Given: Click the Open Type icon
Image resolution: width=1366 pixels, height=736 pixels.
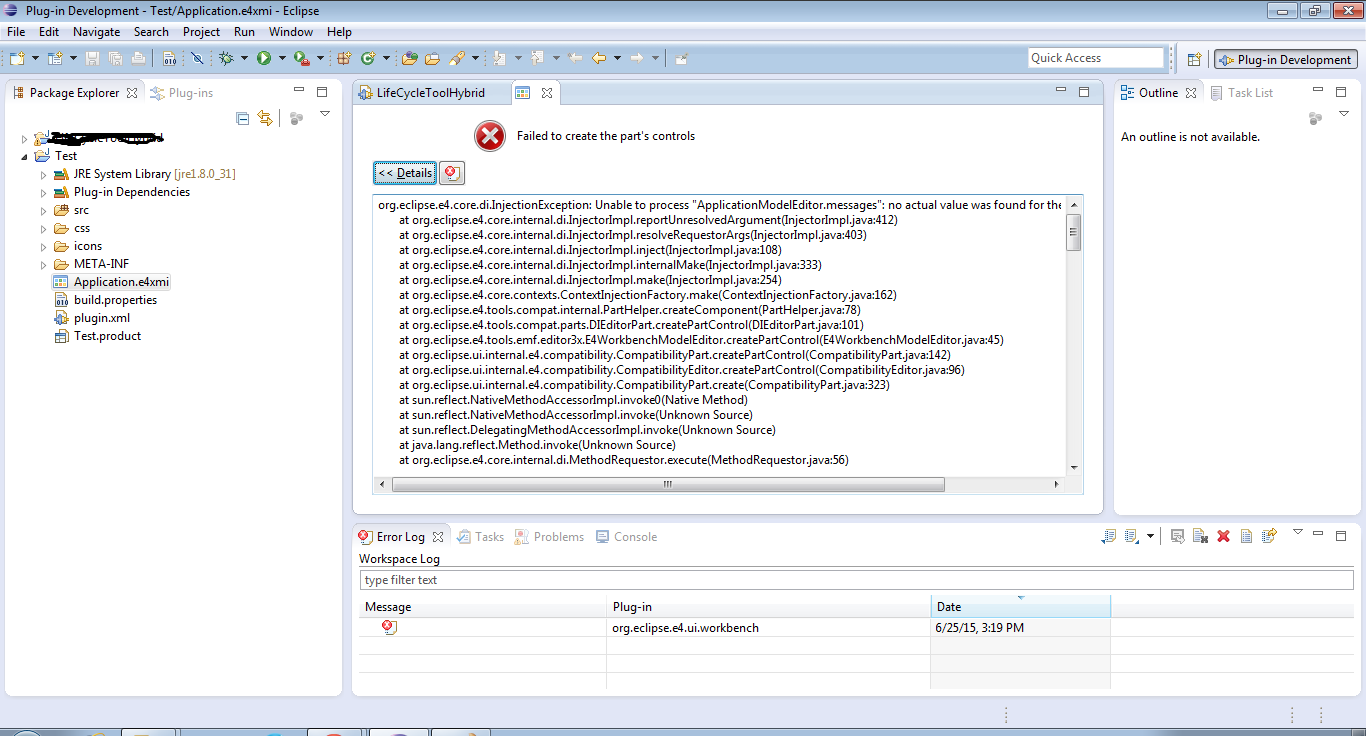Looking at the screenshot, I should 409,59.
